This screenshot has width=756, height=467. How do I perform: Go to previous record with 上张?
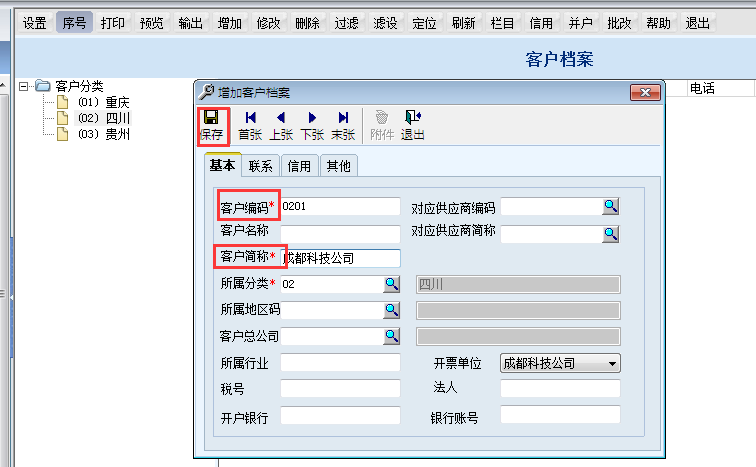tap(281, 126)
